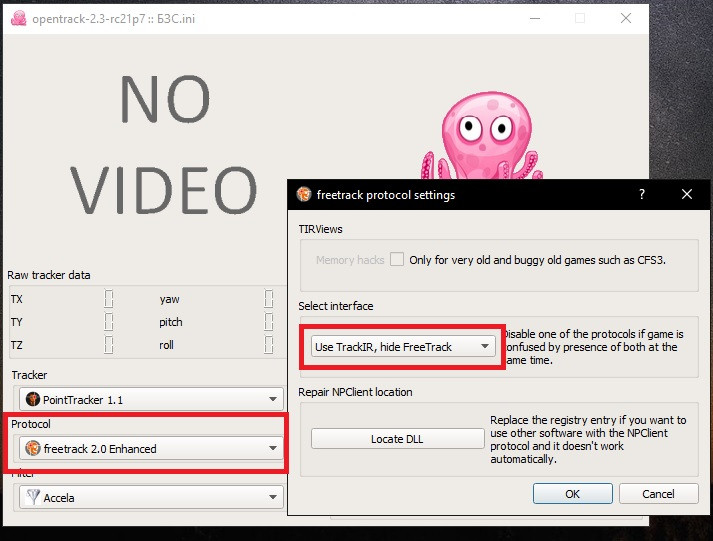Click the pink octopus mascot image
This screenshot has width=713, height=541.
[483, 135]
